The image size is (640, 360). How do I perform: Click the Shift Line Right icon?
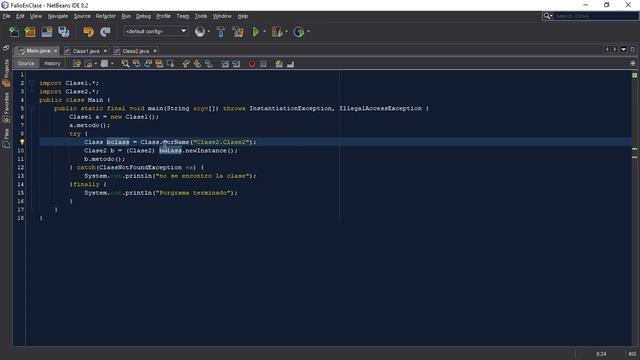click(236, 64)
